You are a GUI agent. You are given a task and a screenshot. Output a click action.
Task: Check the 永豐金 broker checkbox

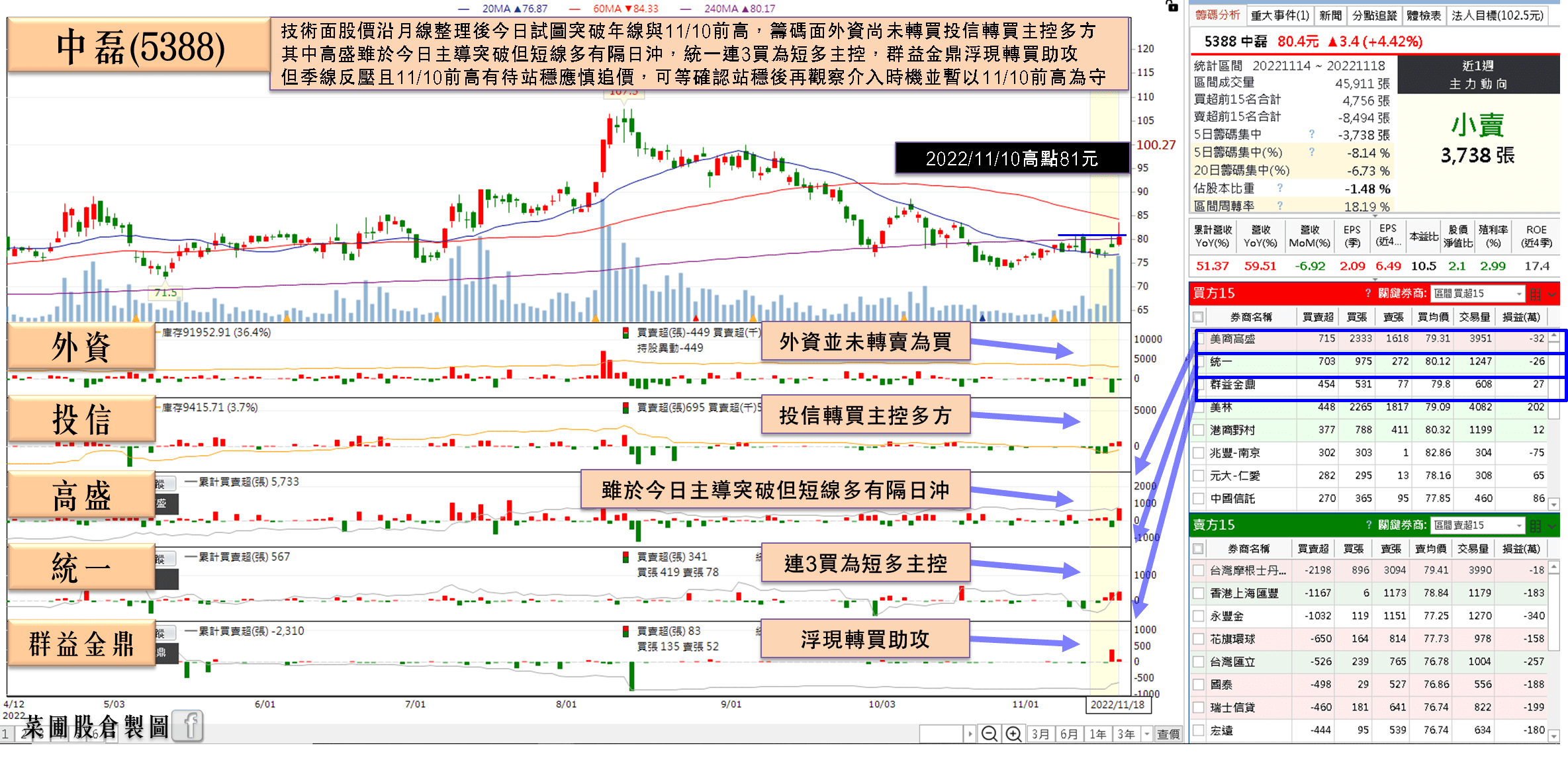pos(1199,616)
